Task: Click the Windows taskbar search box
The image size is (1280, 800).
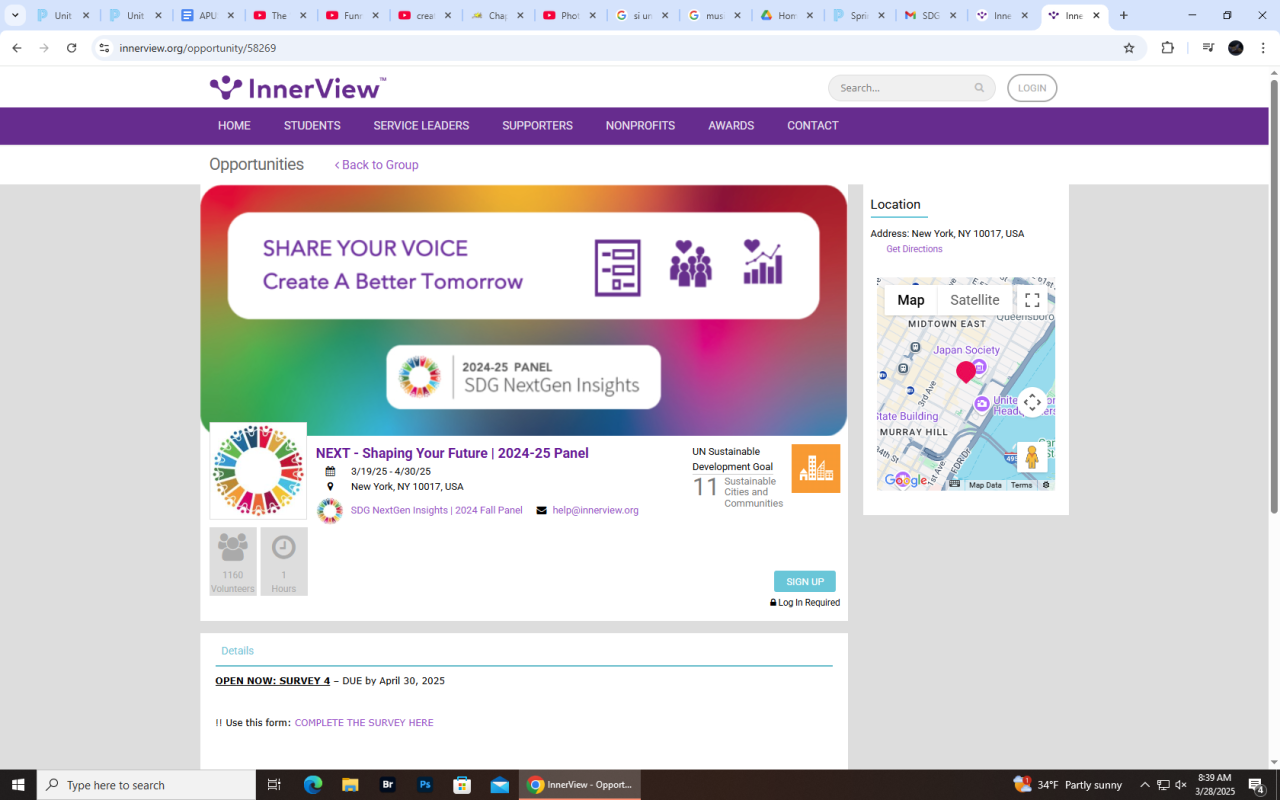Action: click(x=146, y=785)
